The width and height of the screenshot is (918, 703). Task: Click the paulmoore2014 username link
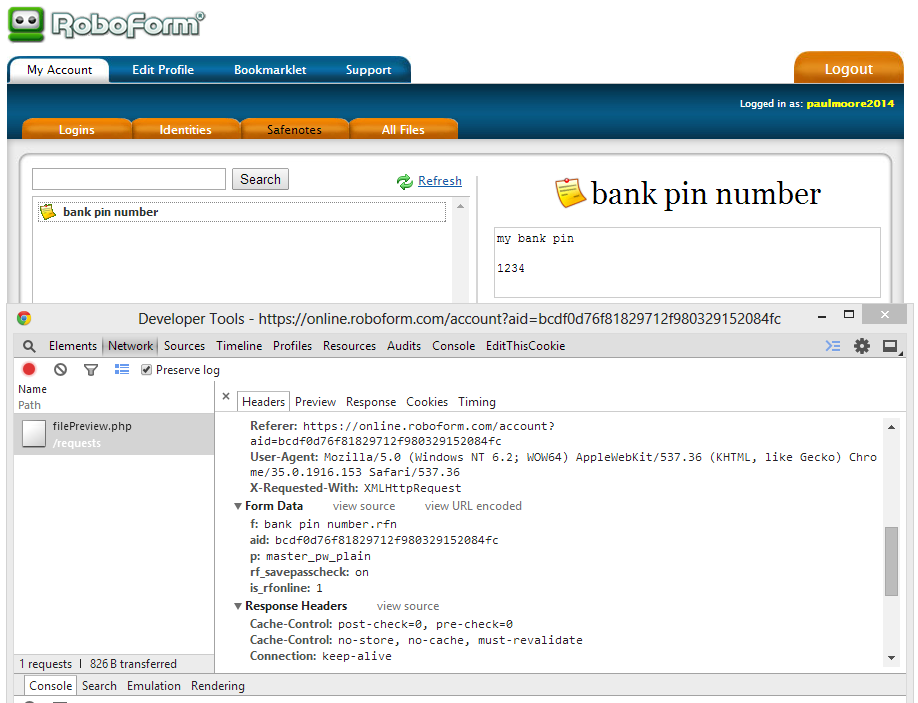[x=850, y=104]
